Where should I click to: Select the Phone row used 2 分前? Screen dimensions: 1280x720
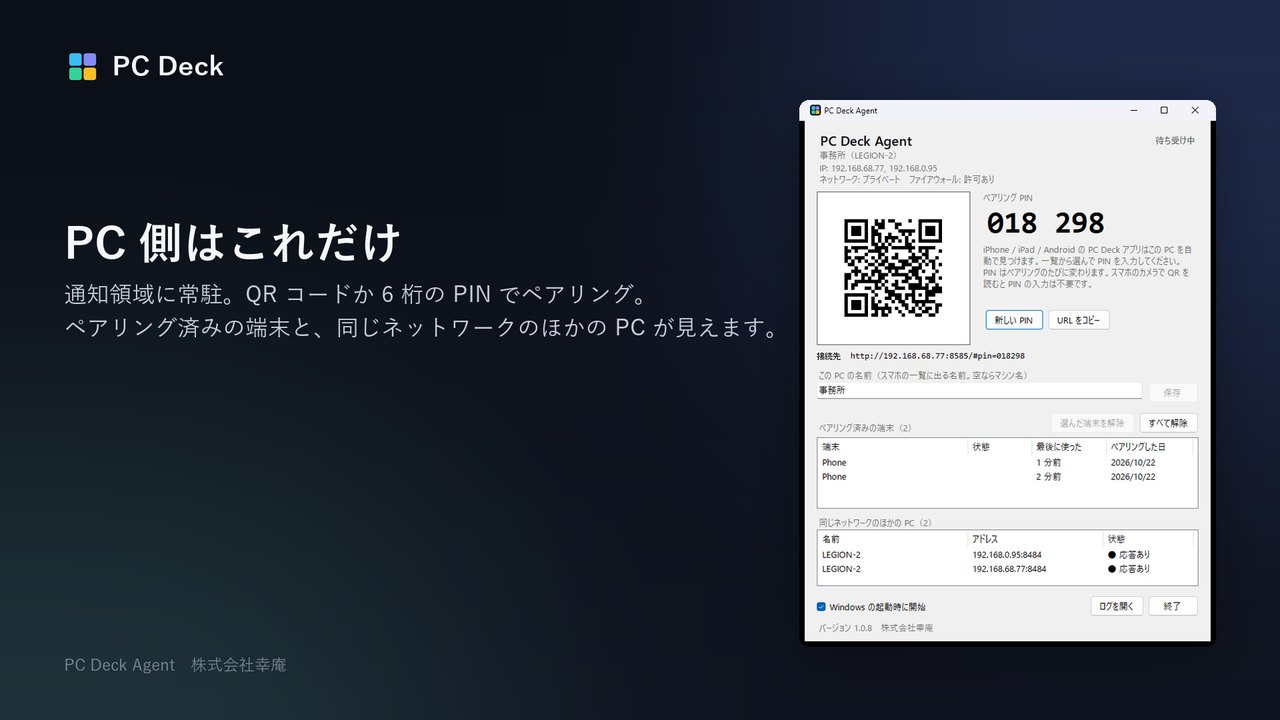(x=1007, y=477)
